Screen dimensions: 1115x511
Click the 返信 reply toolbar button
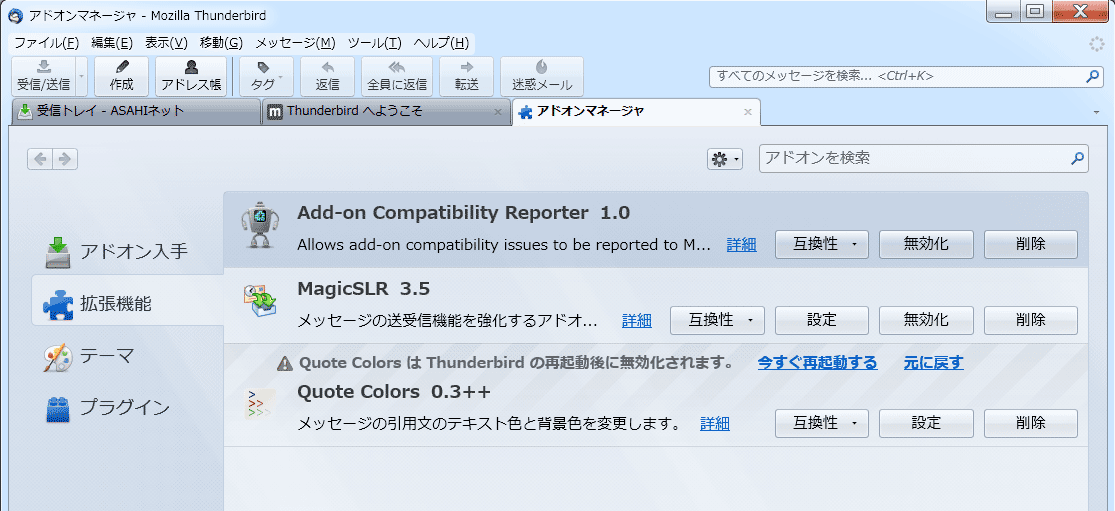[x=328, y=76]
